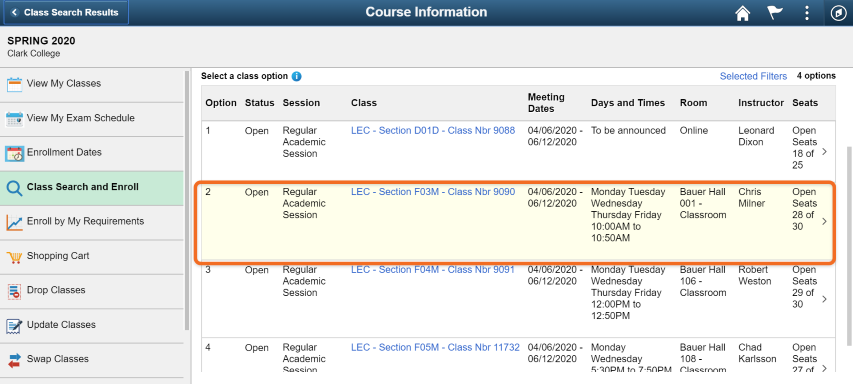Open Shopping Cart menu item
This screenshot has width=853, height=386.
point(92,256)
